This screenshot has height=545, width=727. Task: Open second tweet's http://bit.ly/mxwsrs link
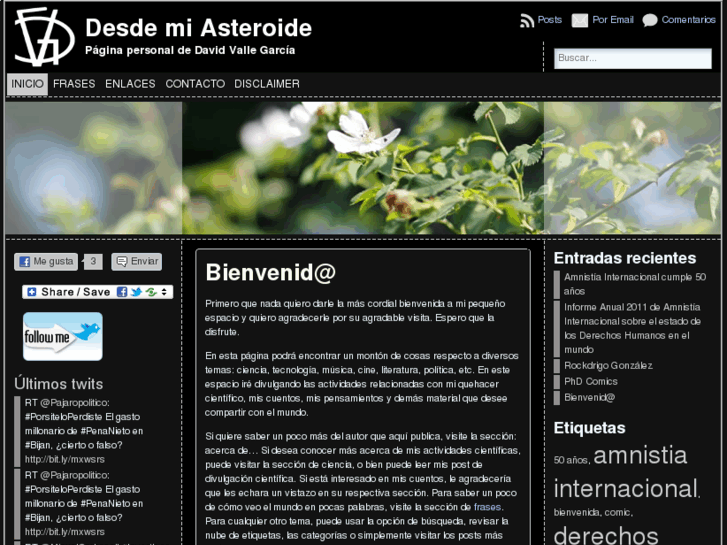coord(65,532)
